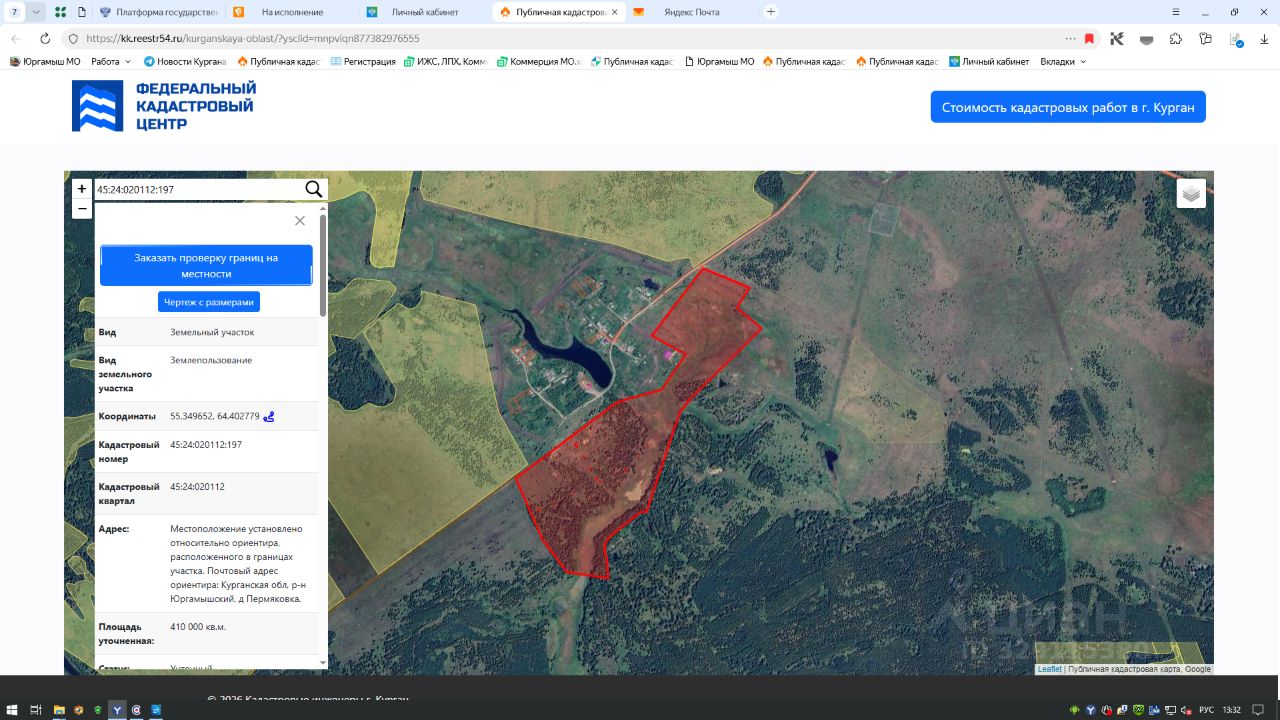Image resolution: width=1280 pixels, height=720 pixels.
Task: Select area value 410 000 кв.м.
Action: click(x=198, y=627)
